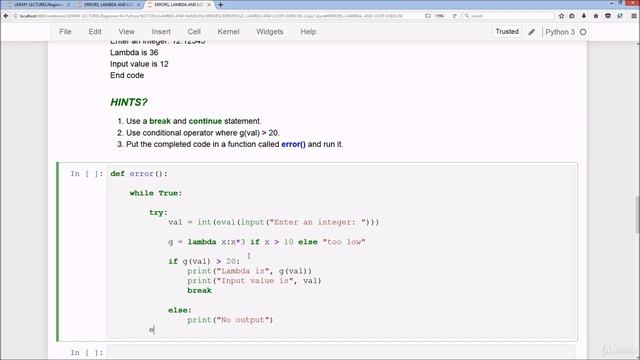Click the print "Input value is" code line

pyautogui.click(x=254, y=281)
